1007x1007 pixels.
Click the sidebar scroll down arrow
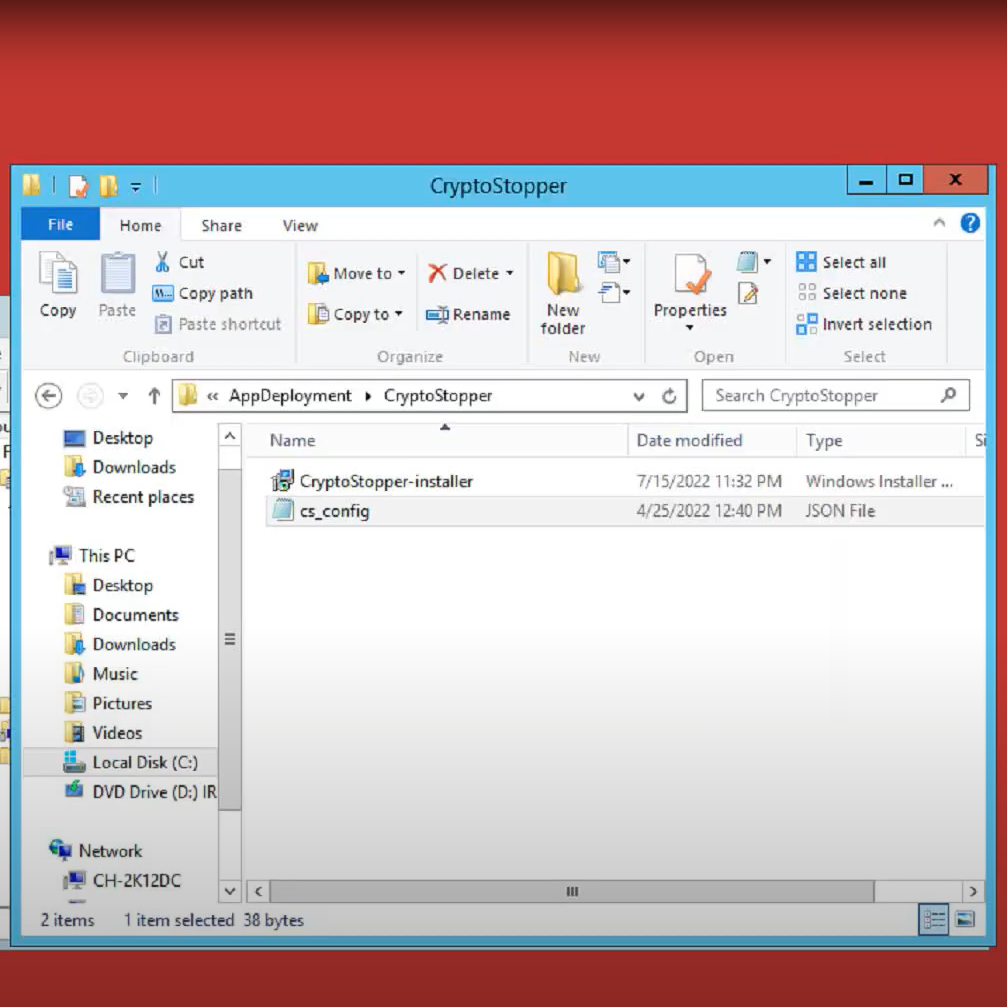click(230, 891)
